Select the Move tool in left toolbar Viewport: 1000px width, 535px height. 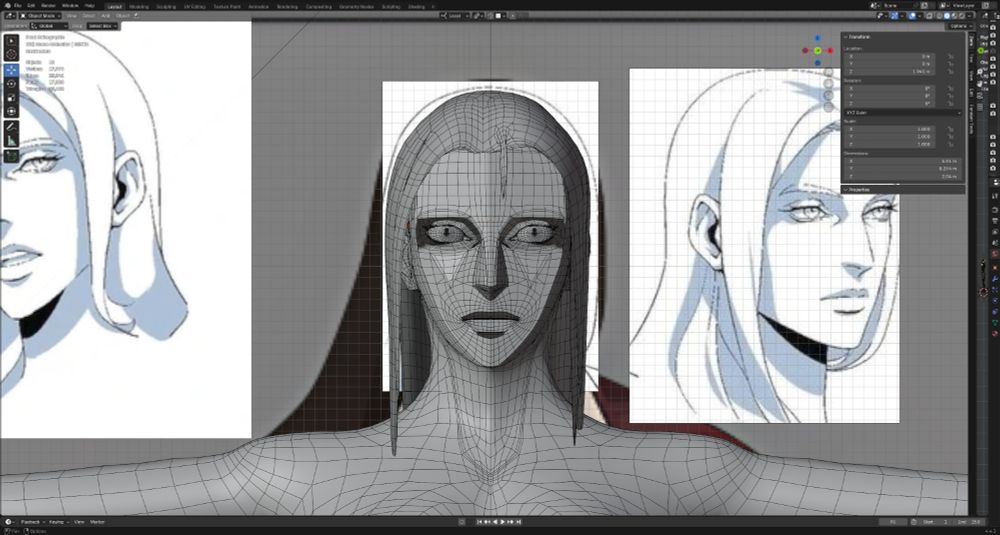11,70
